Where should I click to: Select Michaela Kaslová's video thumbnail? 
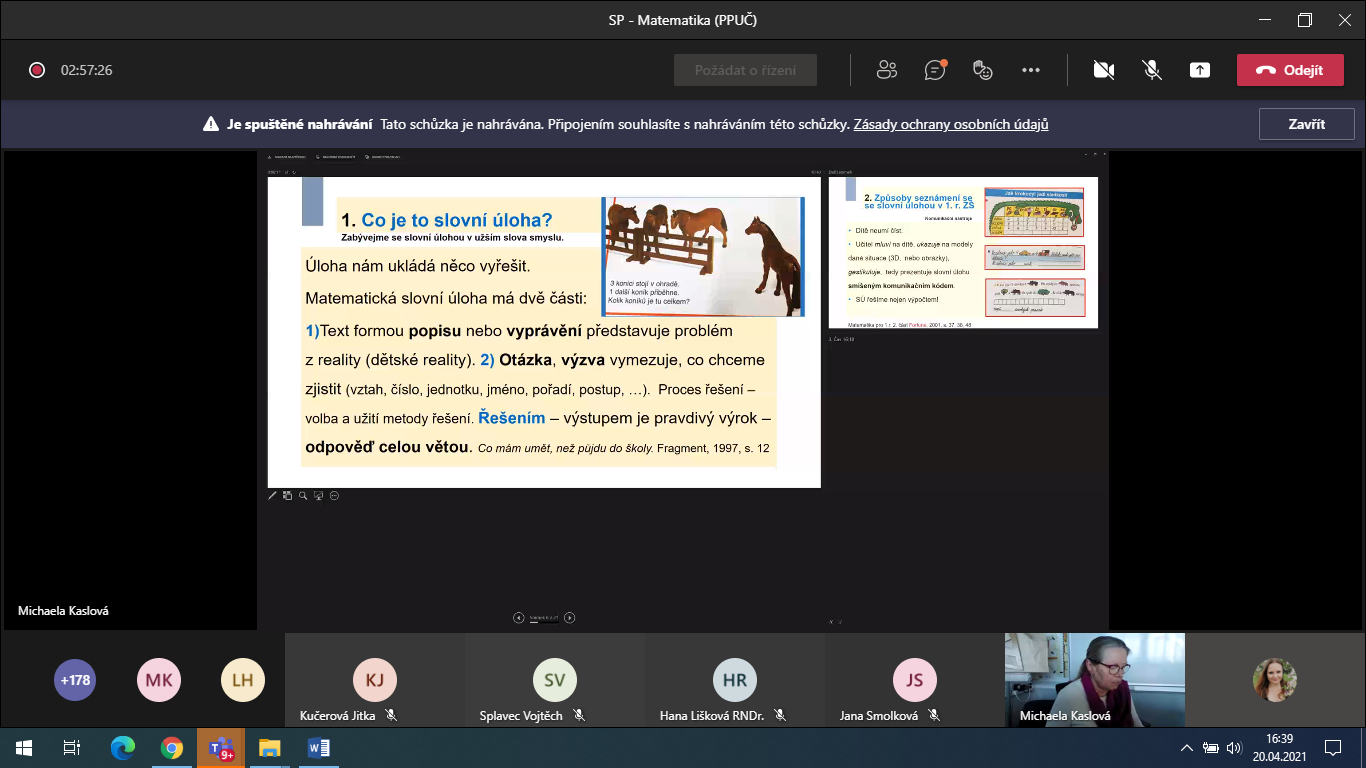(x=1094, y=678)
